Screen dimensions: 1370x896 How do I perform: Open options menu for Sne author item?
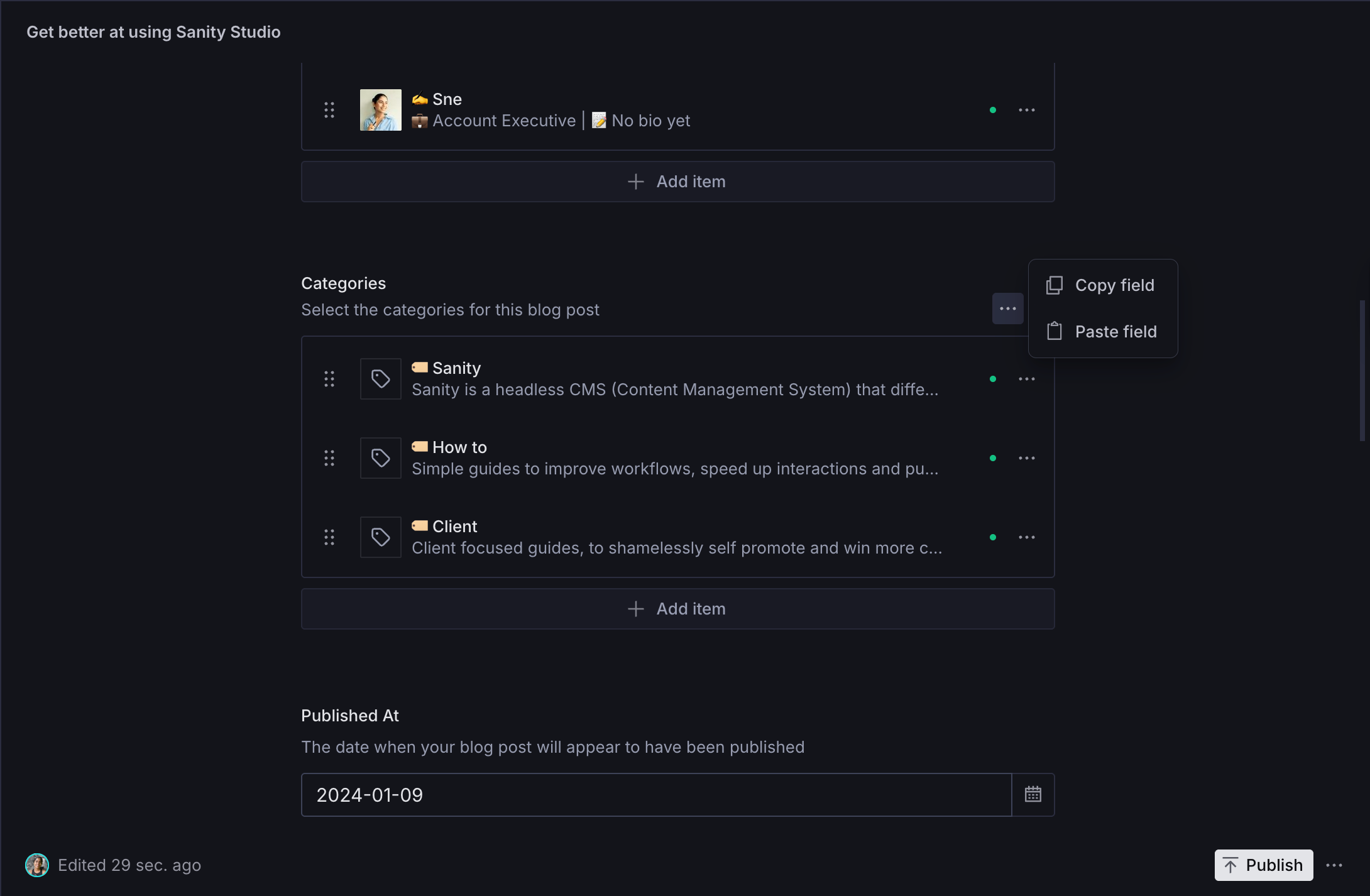[x=1027, y=110]
